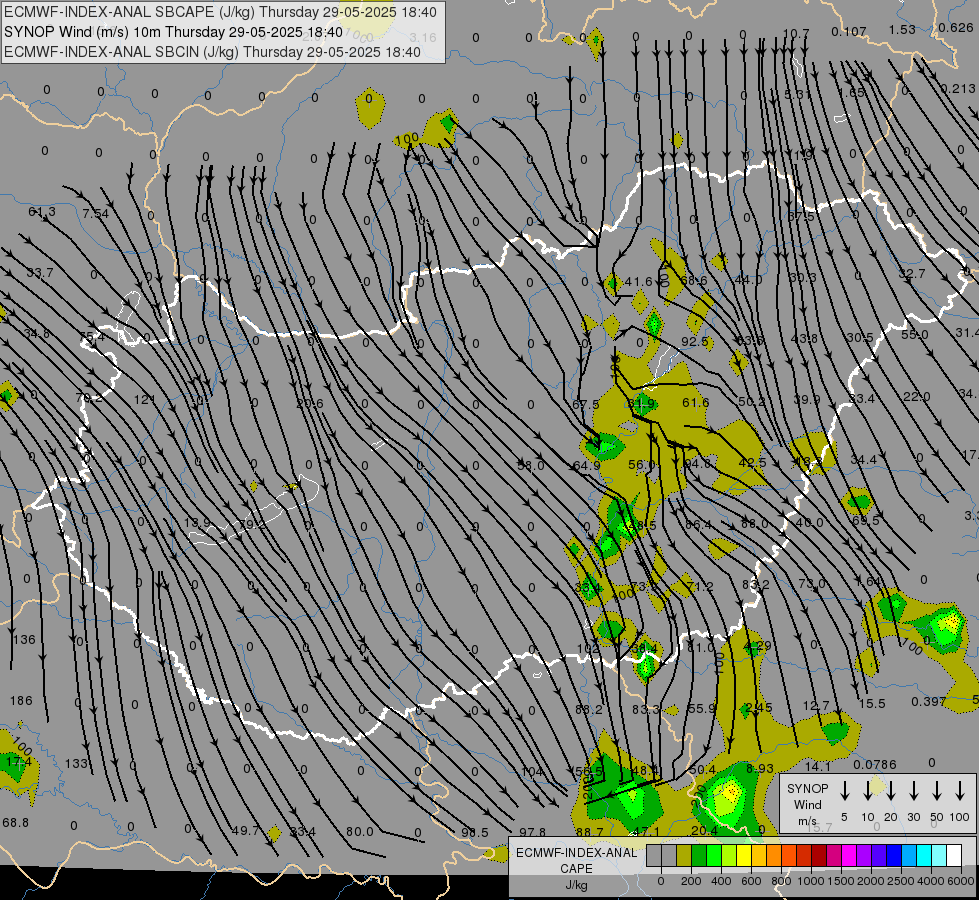This screenshot has height=900, width=979.
Task: Click the map value 14.1
Action: (x=818, y=766)
